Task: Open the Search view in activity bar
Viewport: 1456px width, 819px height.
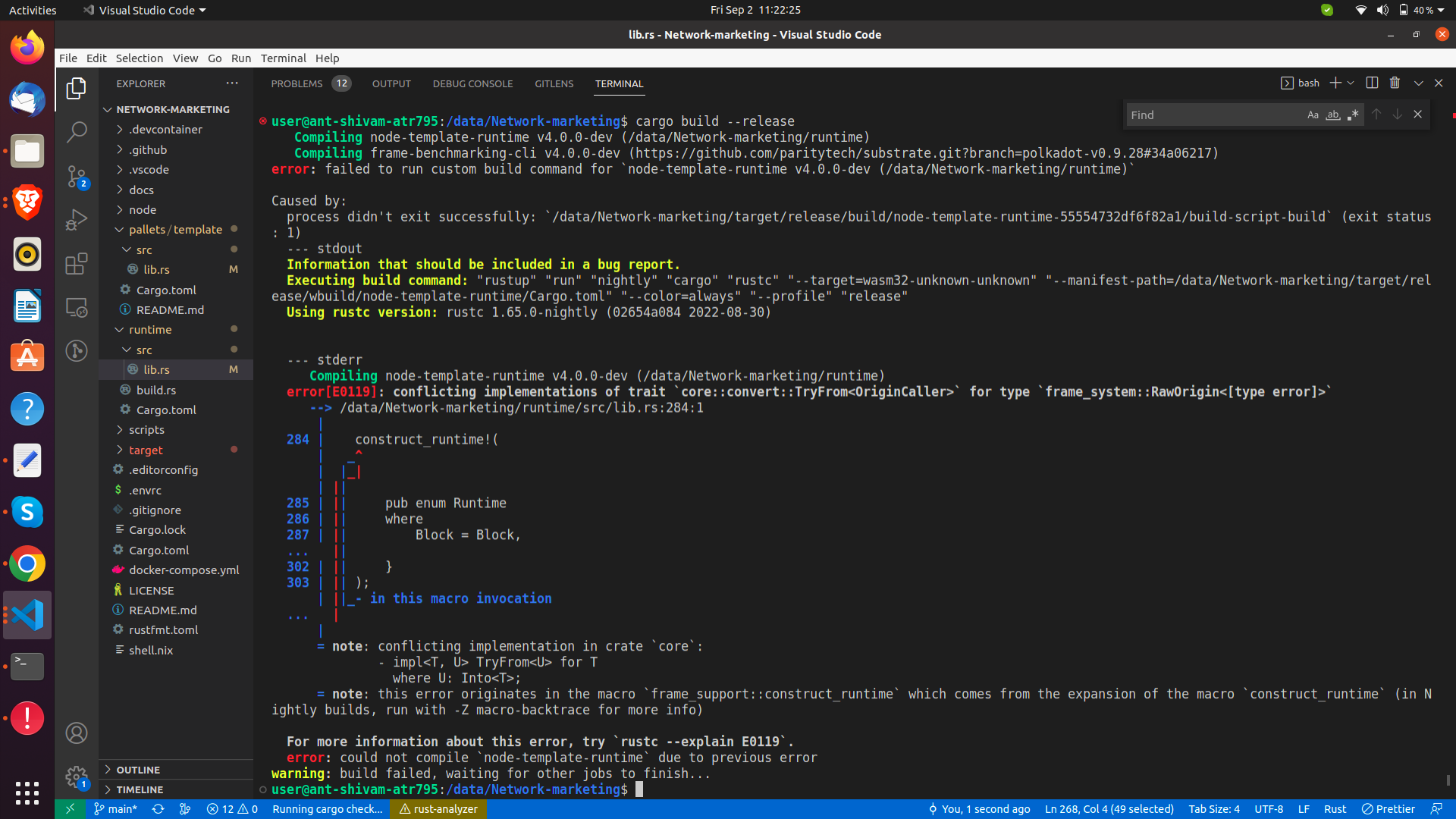Action: pos(77,132)
